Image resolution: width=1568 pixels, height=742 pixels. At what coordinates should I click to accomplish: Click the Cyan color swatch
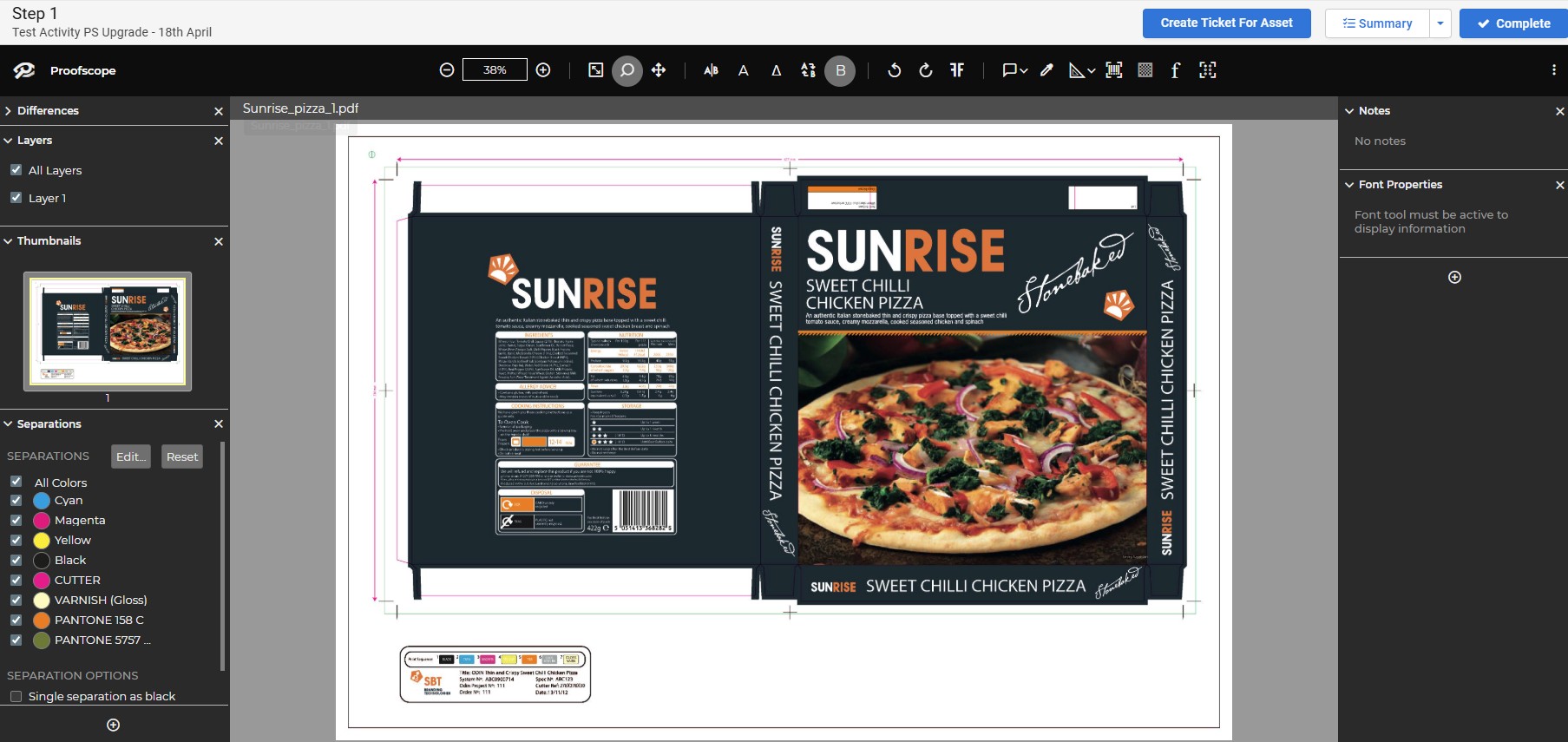(x=42, y=501)
